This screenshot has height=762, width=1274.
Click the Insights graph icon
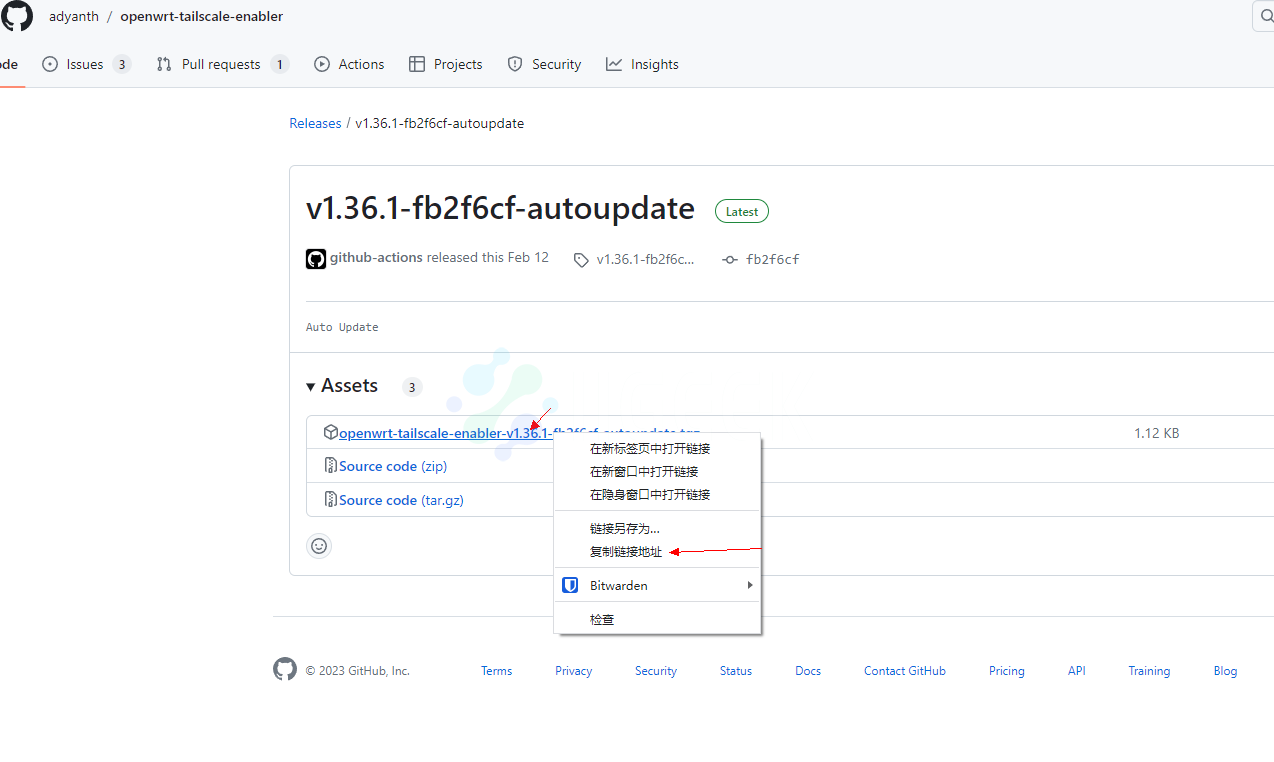click(613, 63)
